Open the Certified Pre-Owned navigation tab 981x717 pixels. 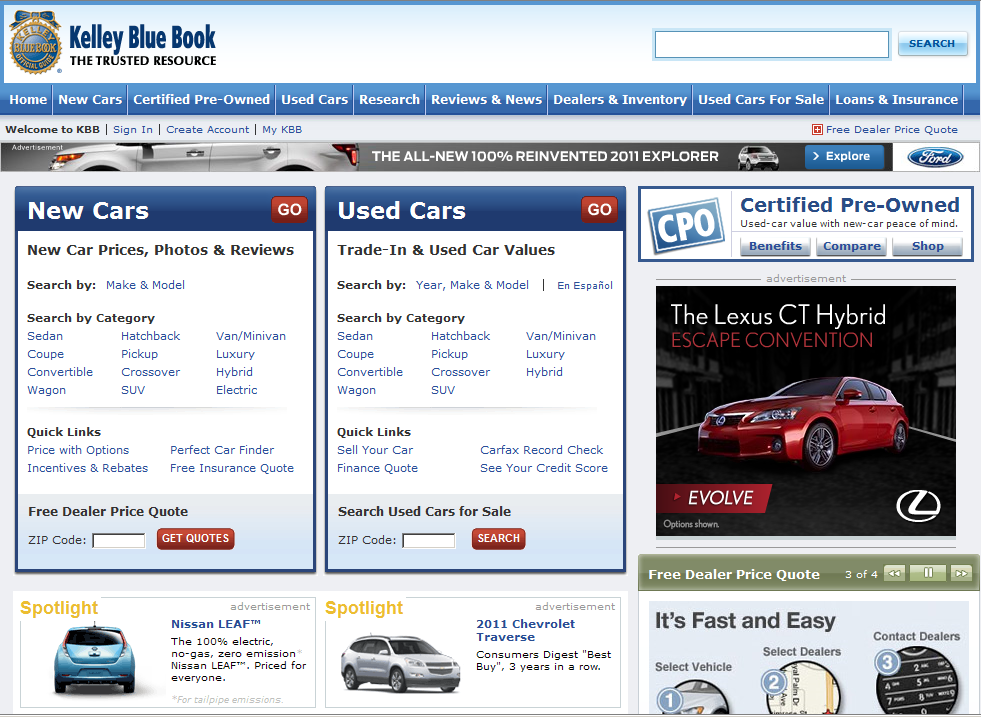pos(201,99)
